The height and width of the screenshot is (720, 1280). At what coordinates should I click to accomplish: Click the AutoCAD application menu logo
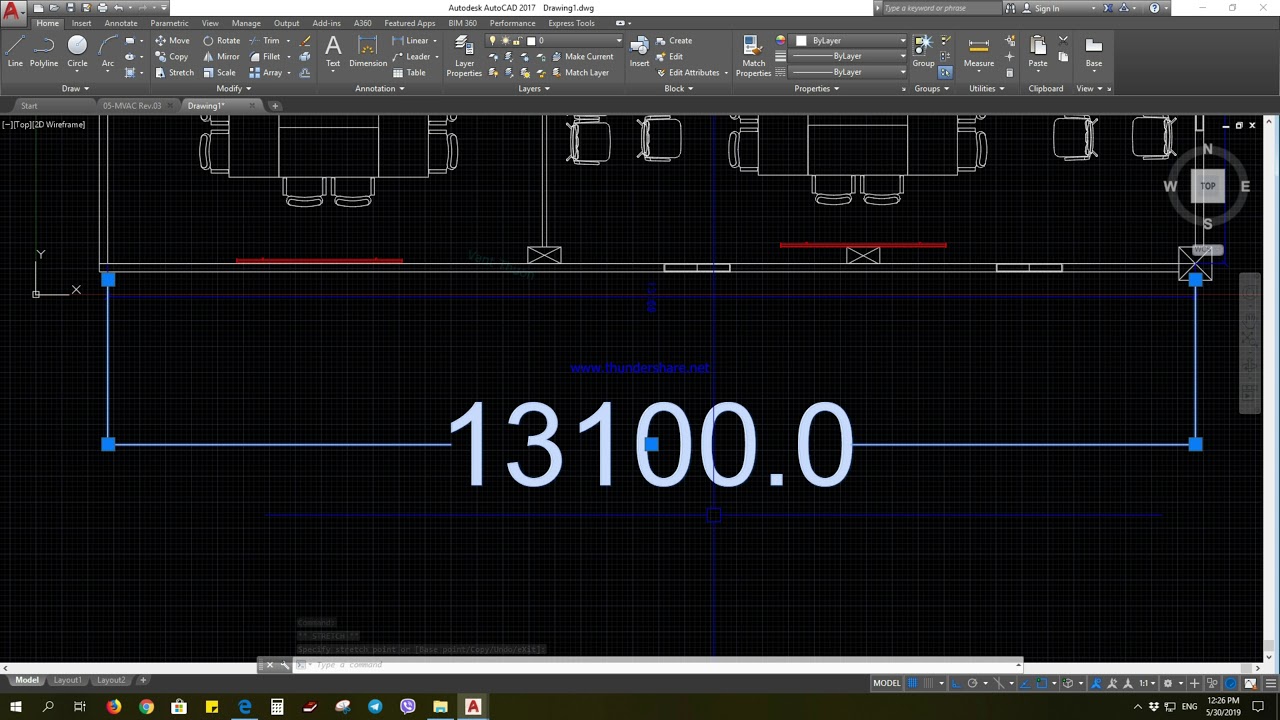click(x=13, y=13)
